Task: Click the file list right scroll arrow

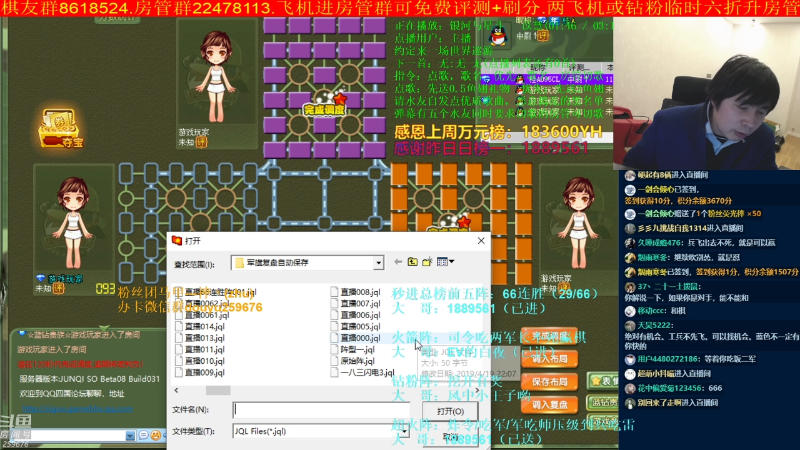Action: point(478,390)
